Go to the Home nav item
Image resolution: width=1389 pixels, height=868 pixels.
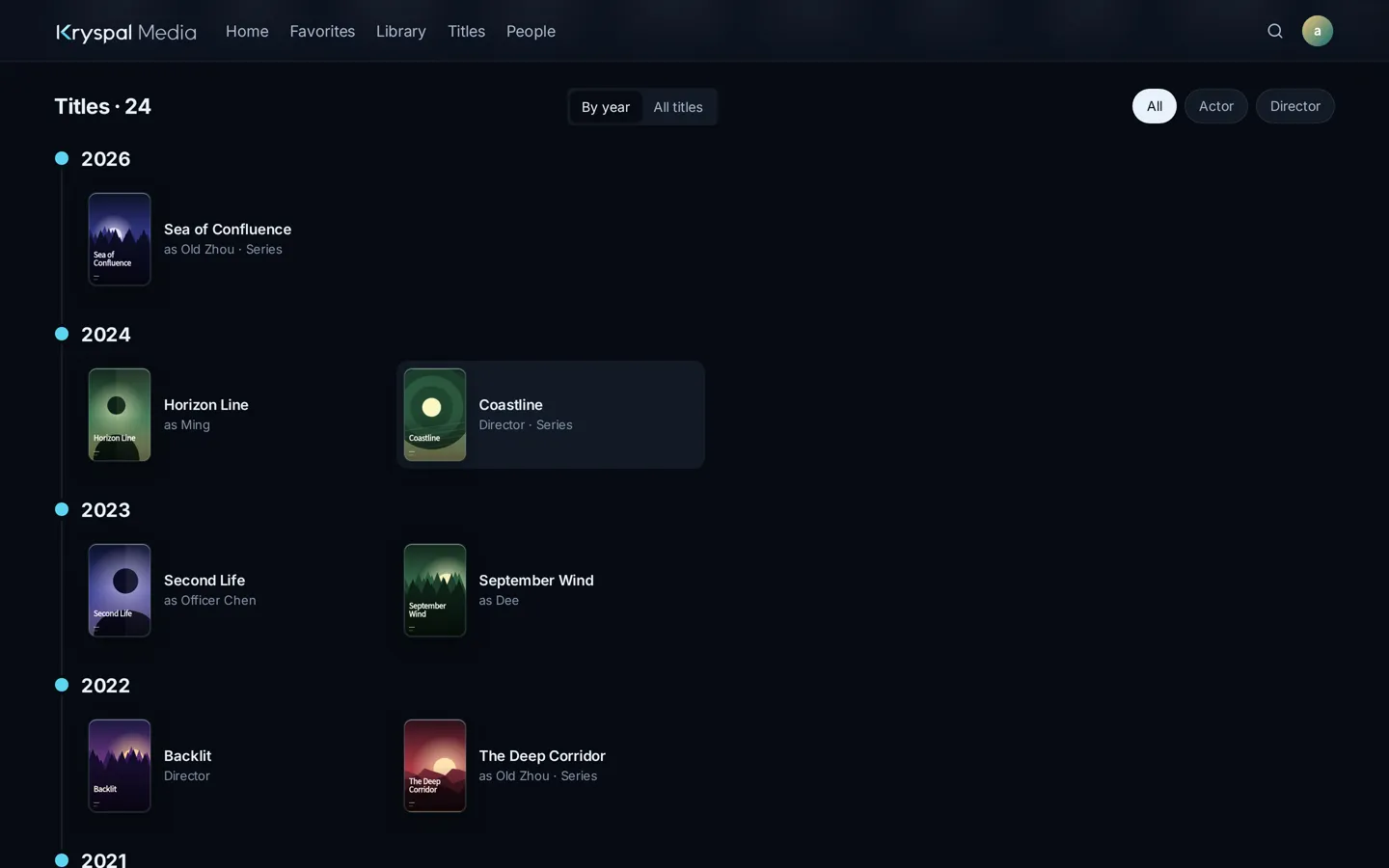pyautogui.click(x=247, y=31)
